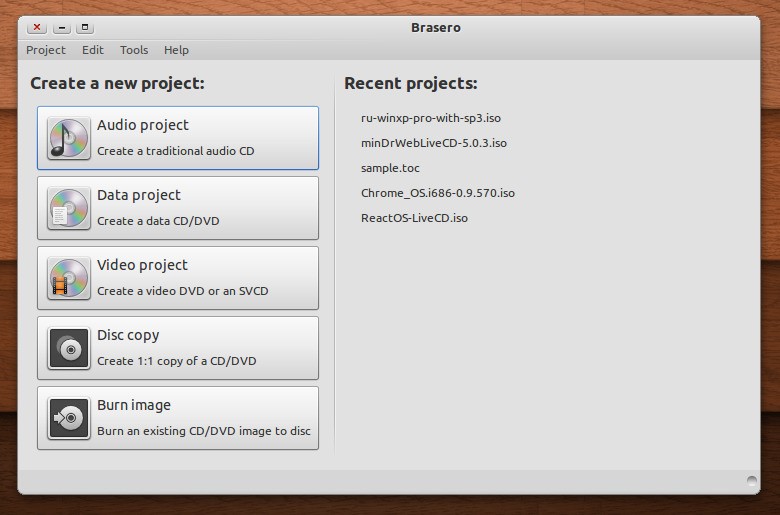780x515 pixels.
Task: Open the Project menu
Action: [46, 50]
